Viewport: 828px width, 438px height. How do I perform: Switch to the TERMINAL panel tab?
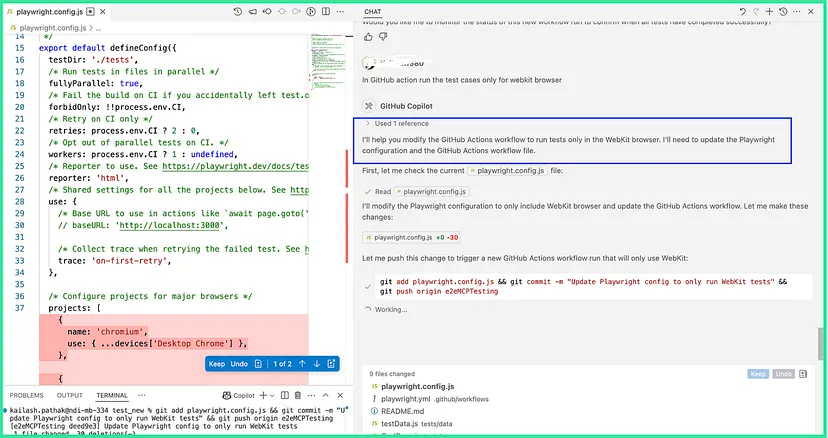(112, 395)
